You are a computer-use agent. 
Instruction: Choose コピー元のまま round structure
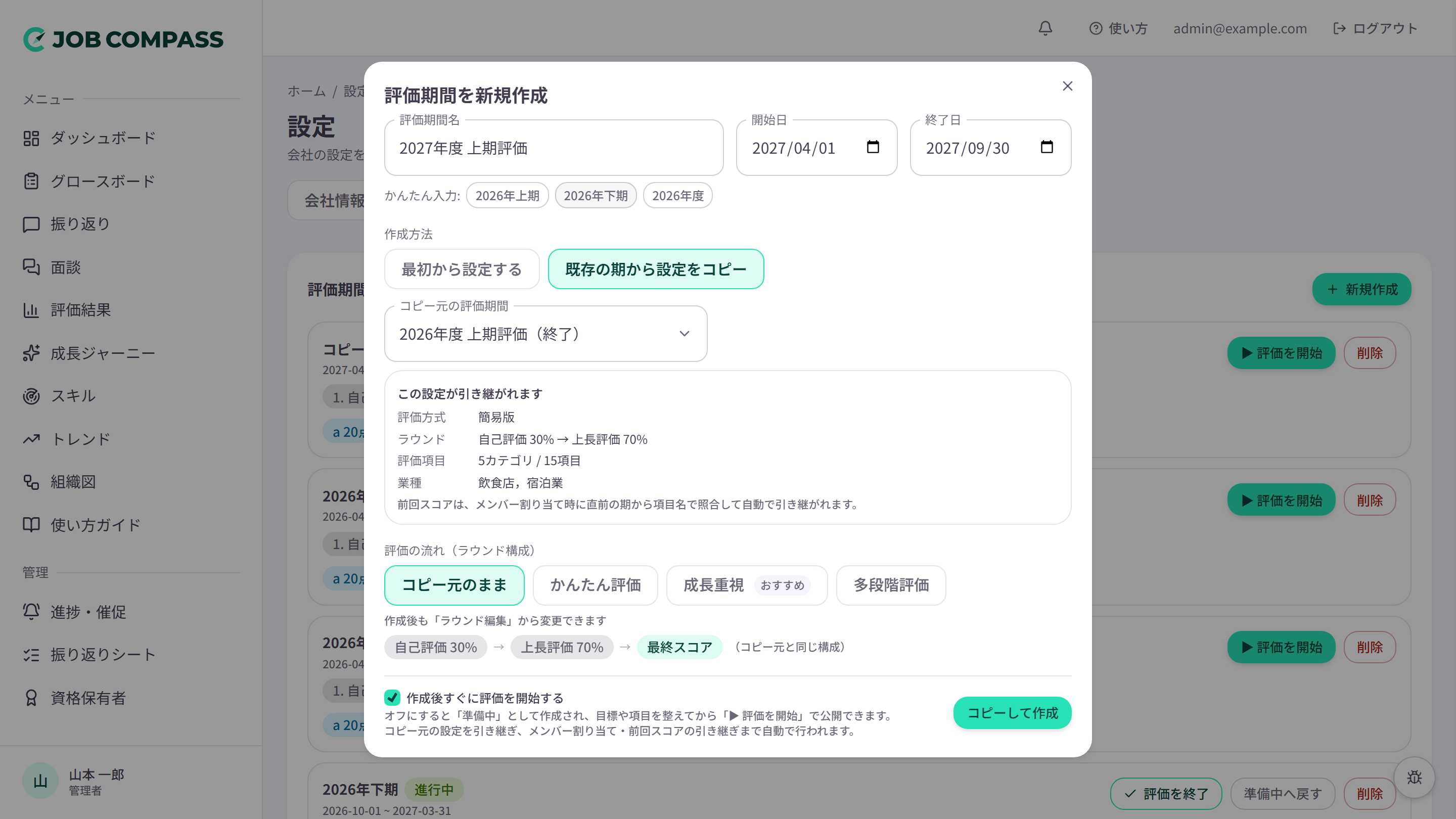pyautogui.click(x=454, y=585)
